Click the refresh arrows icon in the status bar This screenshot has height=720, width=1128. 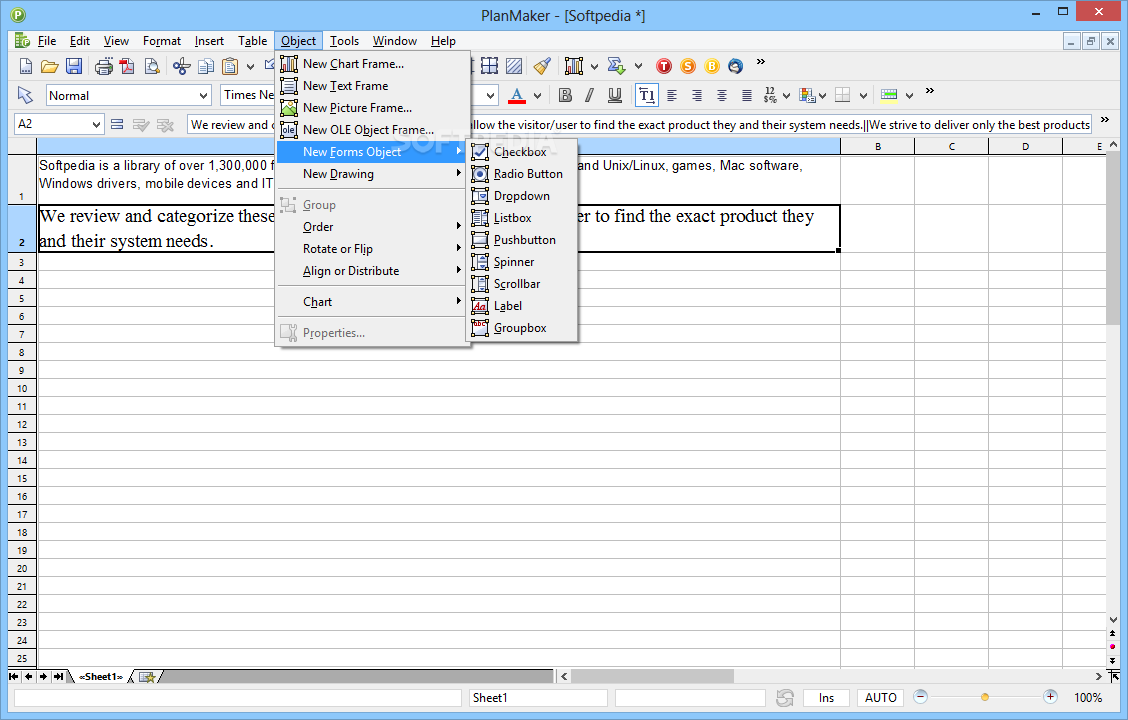[785, 698]
